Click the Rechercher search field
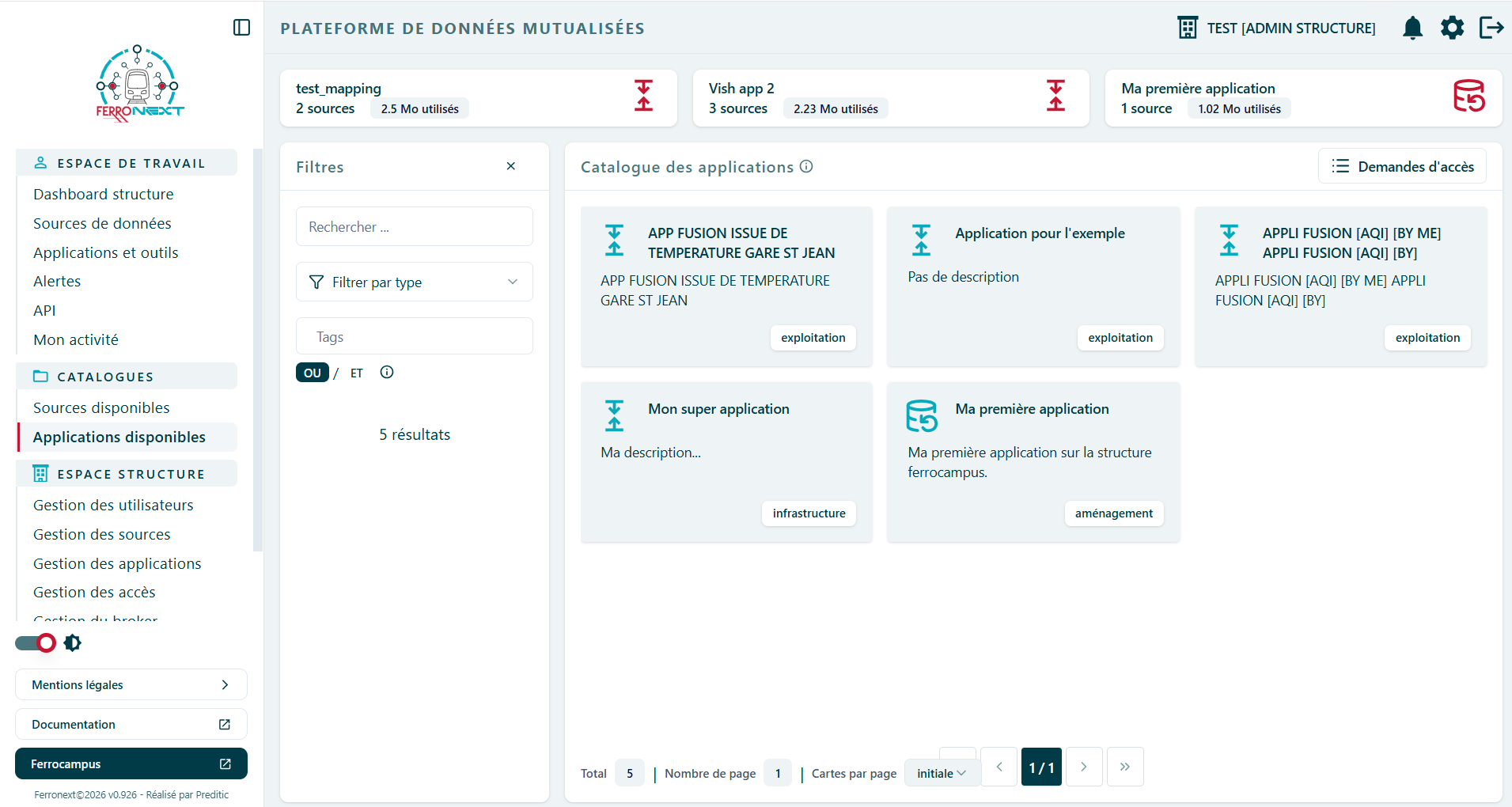Viewport: 1512px width, 807px height. [x=415, y=226]
